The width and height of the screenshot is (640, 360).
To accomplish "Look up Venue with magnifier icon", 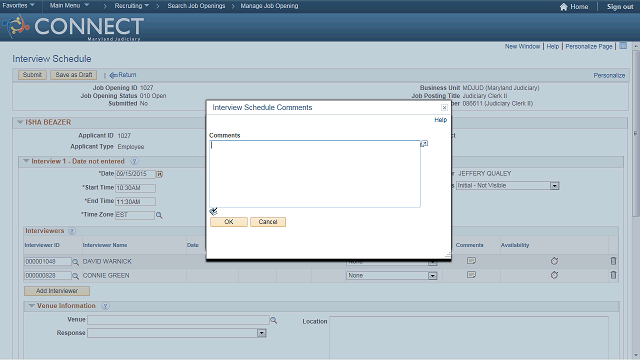I will (x=273, y=321).
